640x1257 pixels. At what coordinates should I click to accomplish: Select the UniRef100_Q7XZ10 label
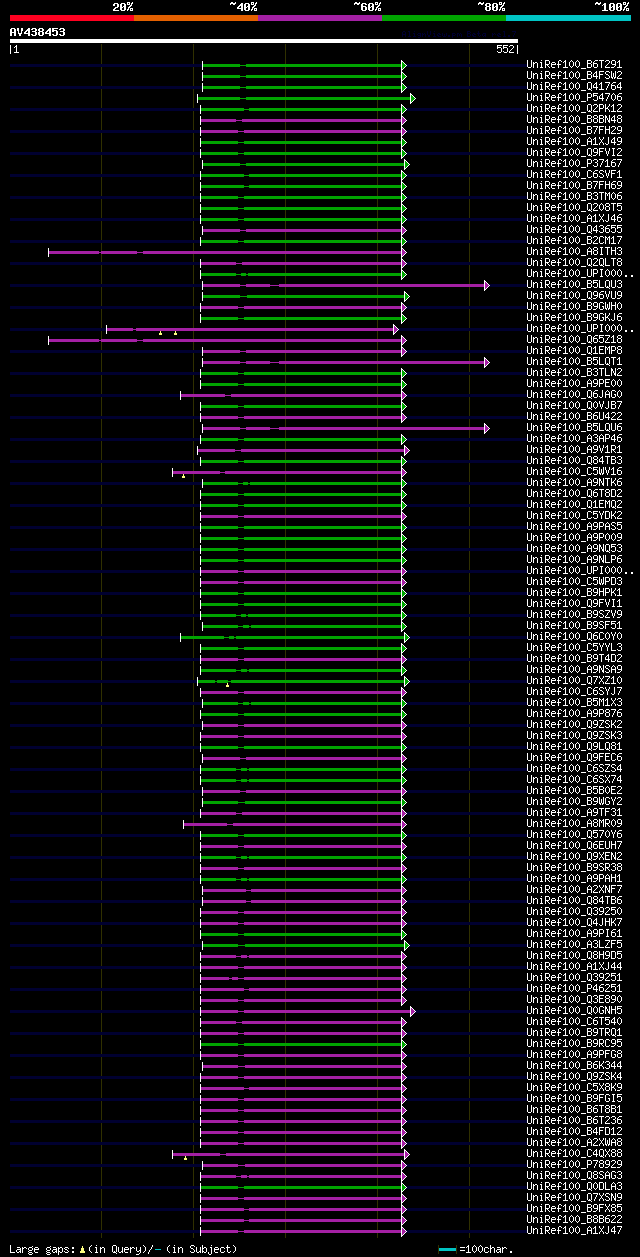573,681
